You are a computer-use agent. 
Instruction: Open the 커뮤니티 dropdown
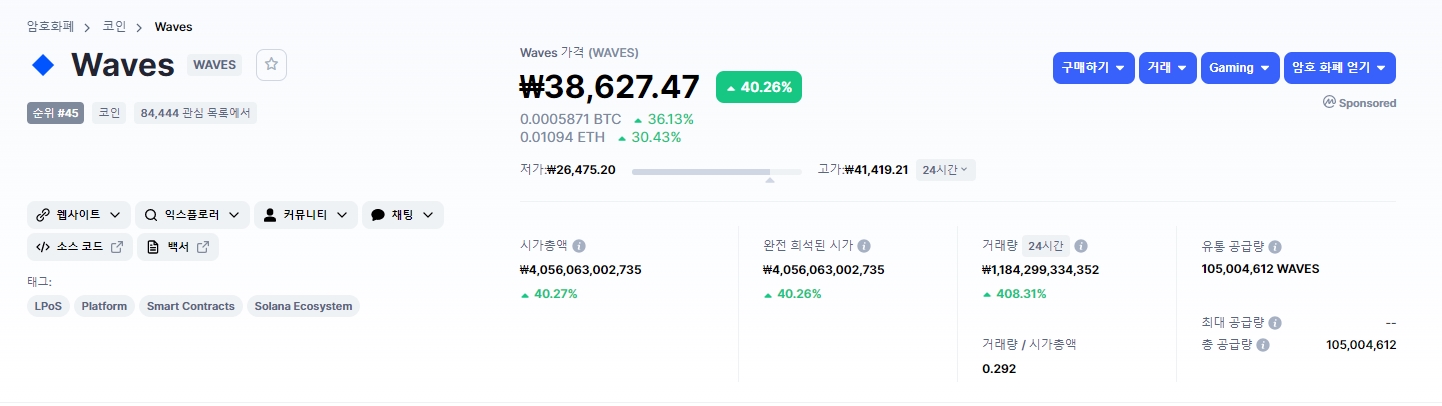pos(306,215)
